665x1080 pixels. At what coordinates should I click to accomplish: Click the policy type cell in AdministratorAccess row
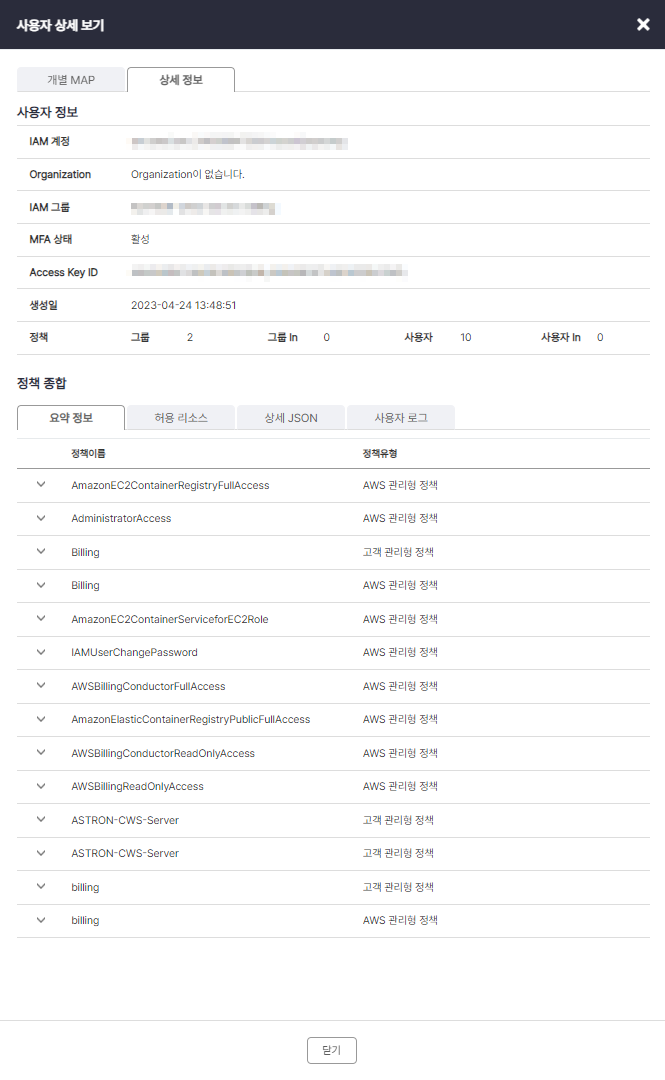tap(400, 519)
